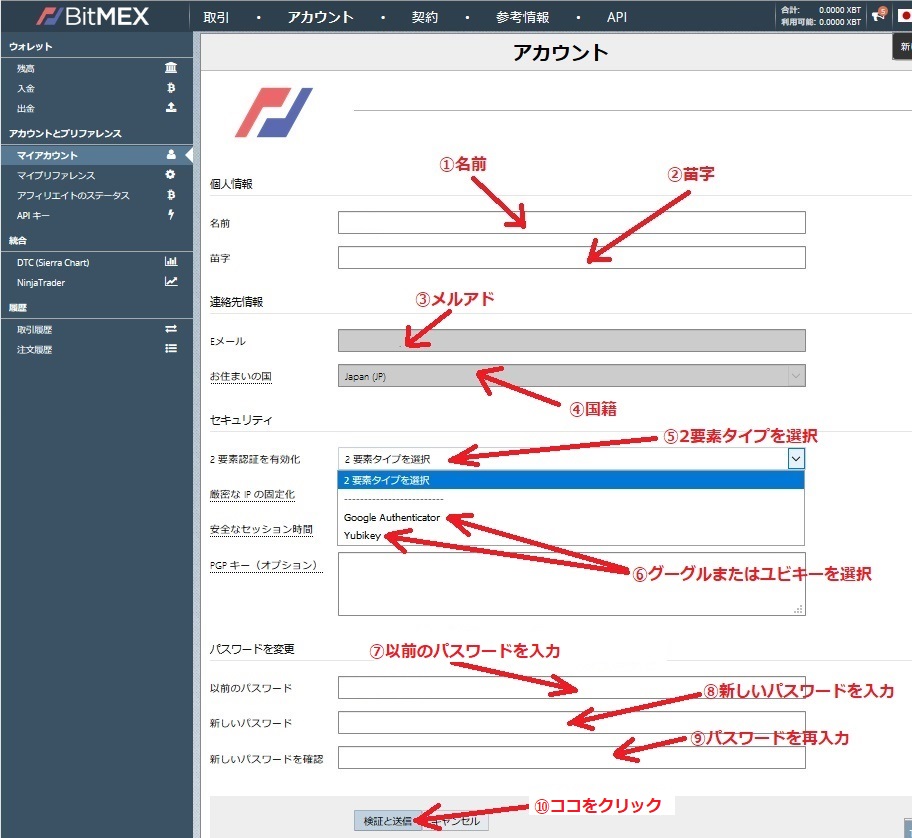Click the PGP キー text area
The height and width of the screenshot is (838, 912).
(x=571, y=584)
